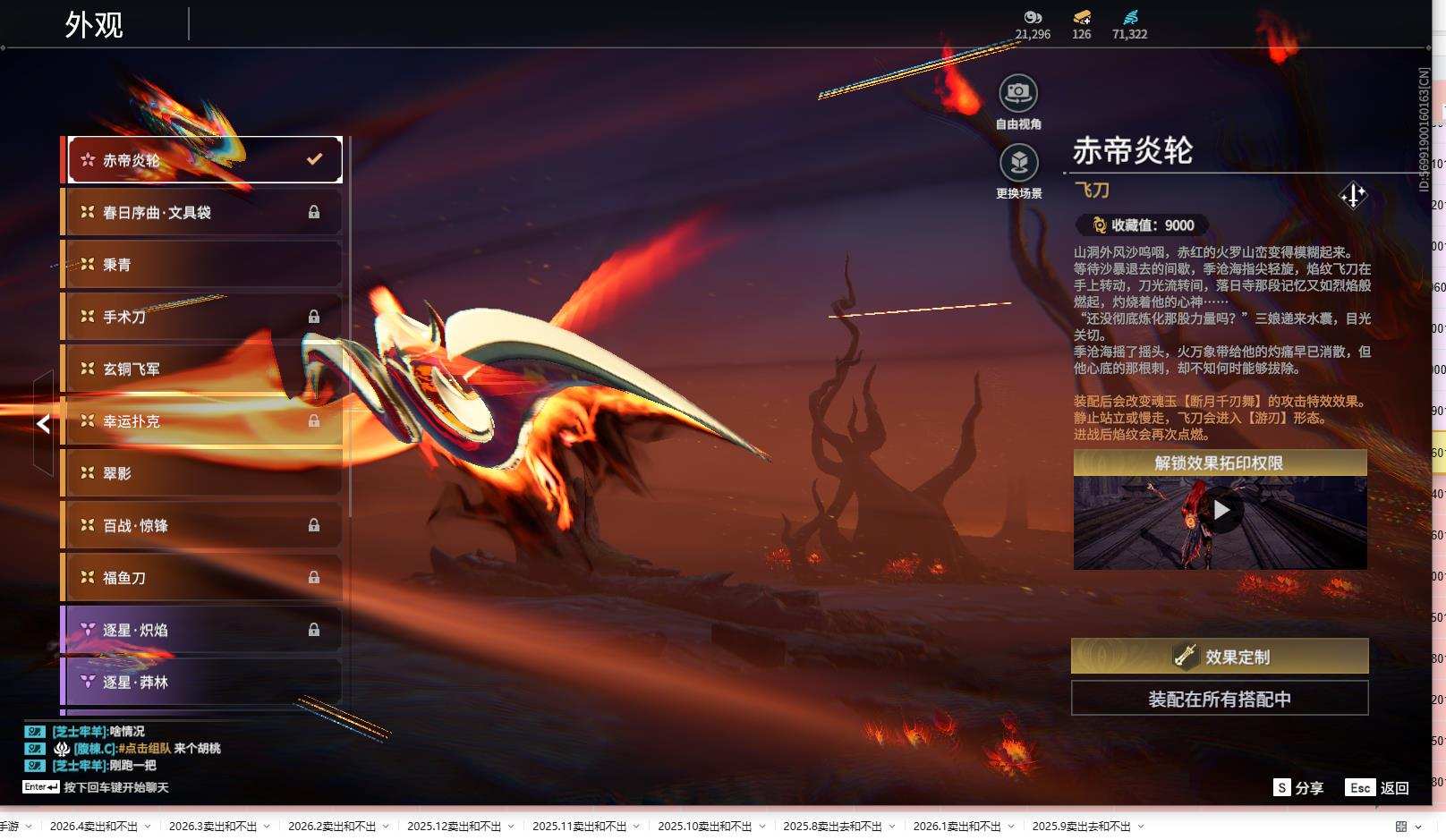Open the 自由视角 free camera icon
Screen dimensions: 1446x840
coord(1018,92)
